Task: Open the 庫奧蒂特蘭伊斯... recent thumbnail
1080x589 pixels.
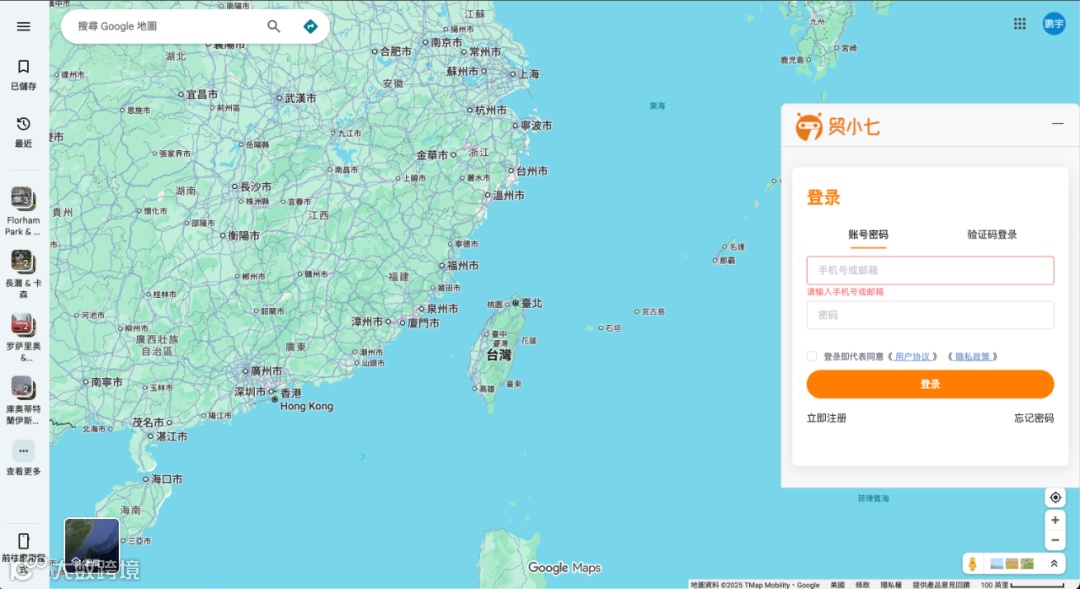Action: point(22,387)
